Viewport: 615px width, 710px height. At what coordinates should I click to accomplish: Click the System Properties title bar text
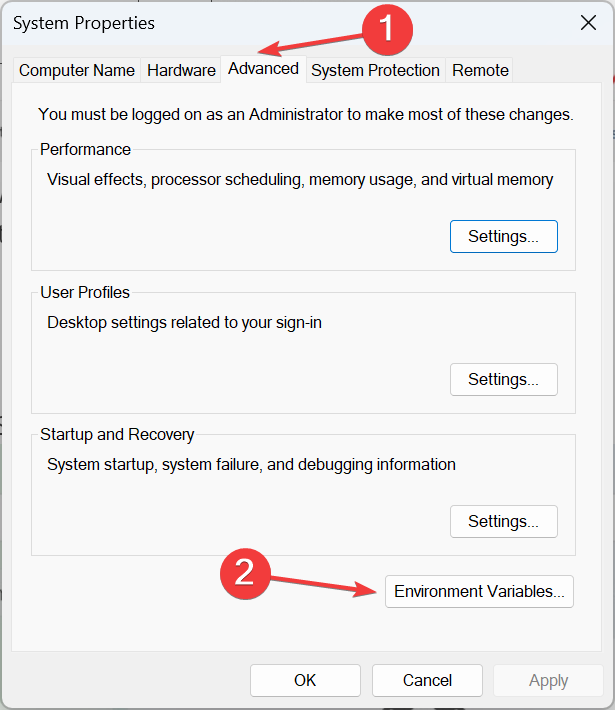click(x=84, y=23)
